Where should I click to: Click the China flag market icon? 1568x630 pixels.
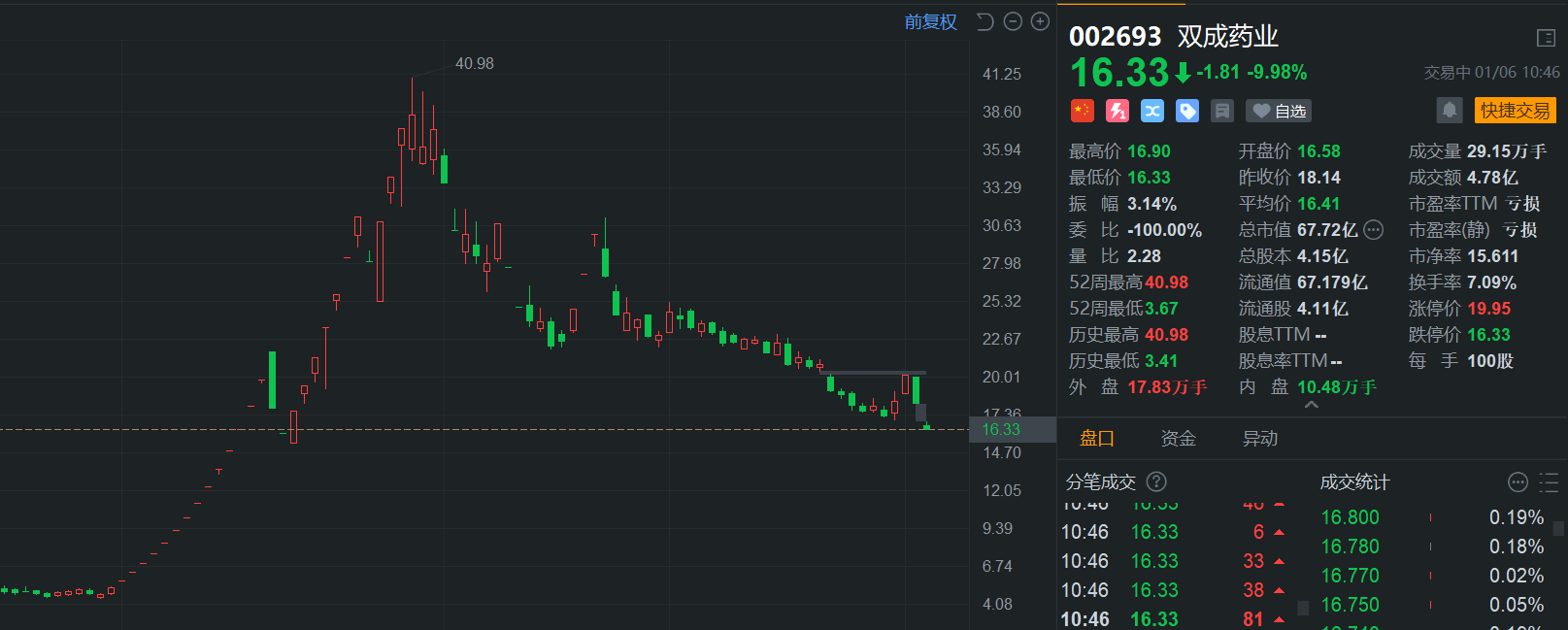pyautogui.click(x=1083, y=111)
